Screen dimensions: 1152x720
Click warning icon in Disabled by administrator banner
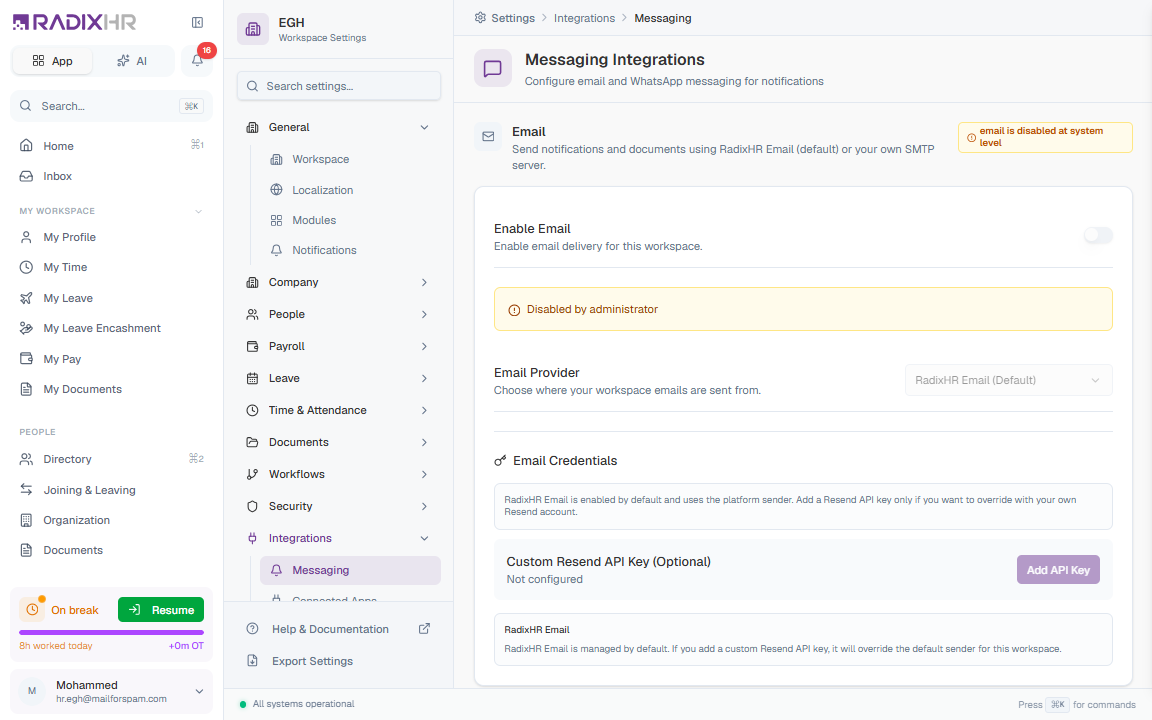click(514, 310)
